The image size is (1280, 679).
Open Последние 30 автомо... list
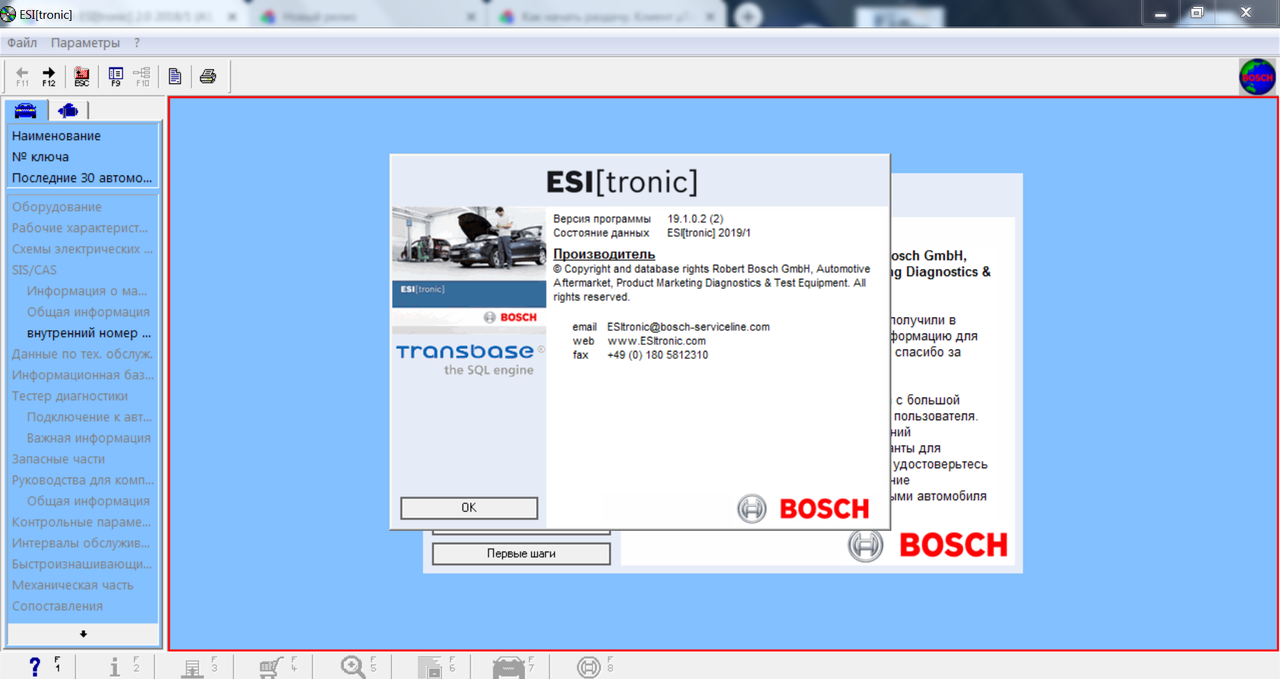83,178
